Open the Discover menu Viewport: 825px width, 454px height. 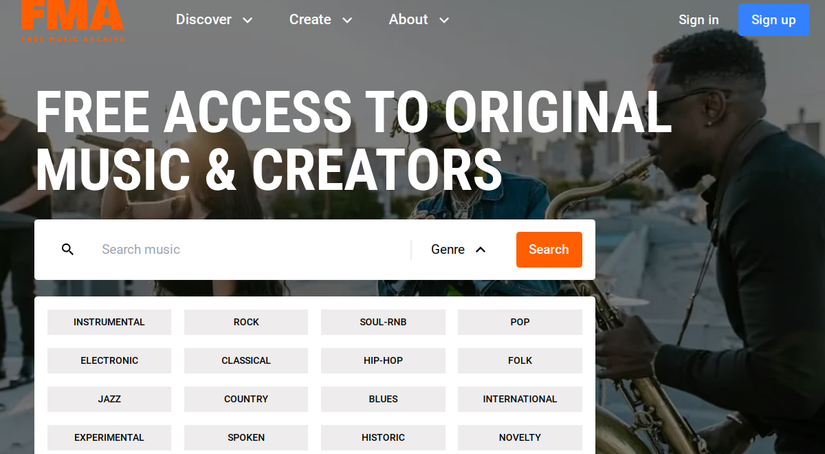pos(214,19)
